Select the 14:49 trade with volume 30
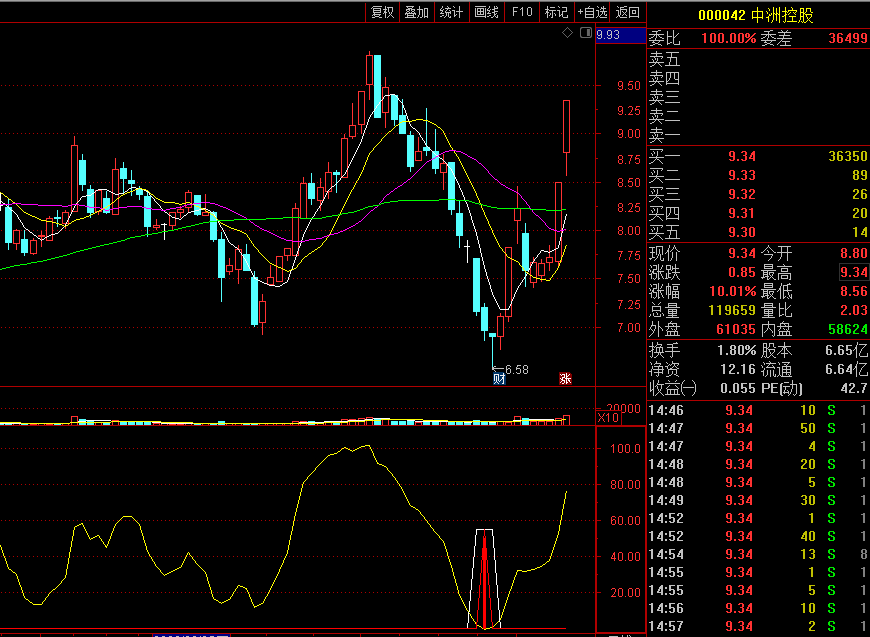Screen dimensions: 870x637 (758, 500)
